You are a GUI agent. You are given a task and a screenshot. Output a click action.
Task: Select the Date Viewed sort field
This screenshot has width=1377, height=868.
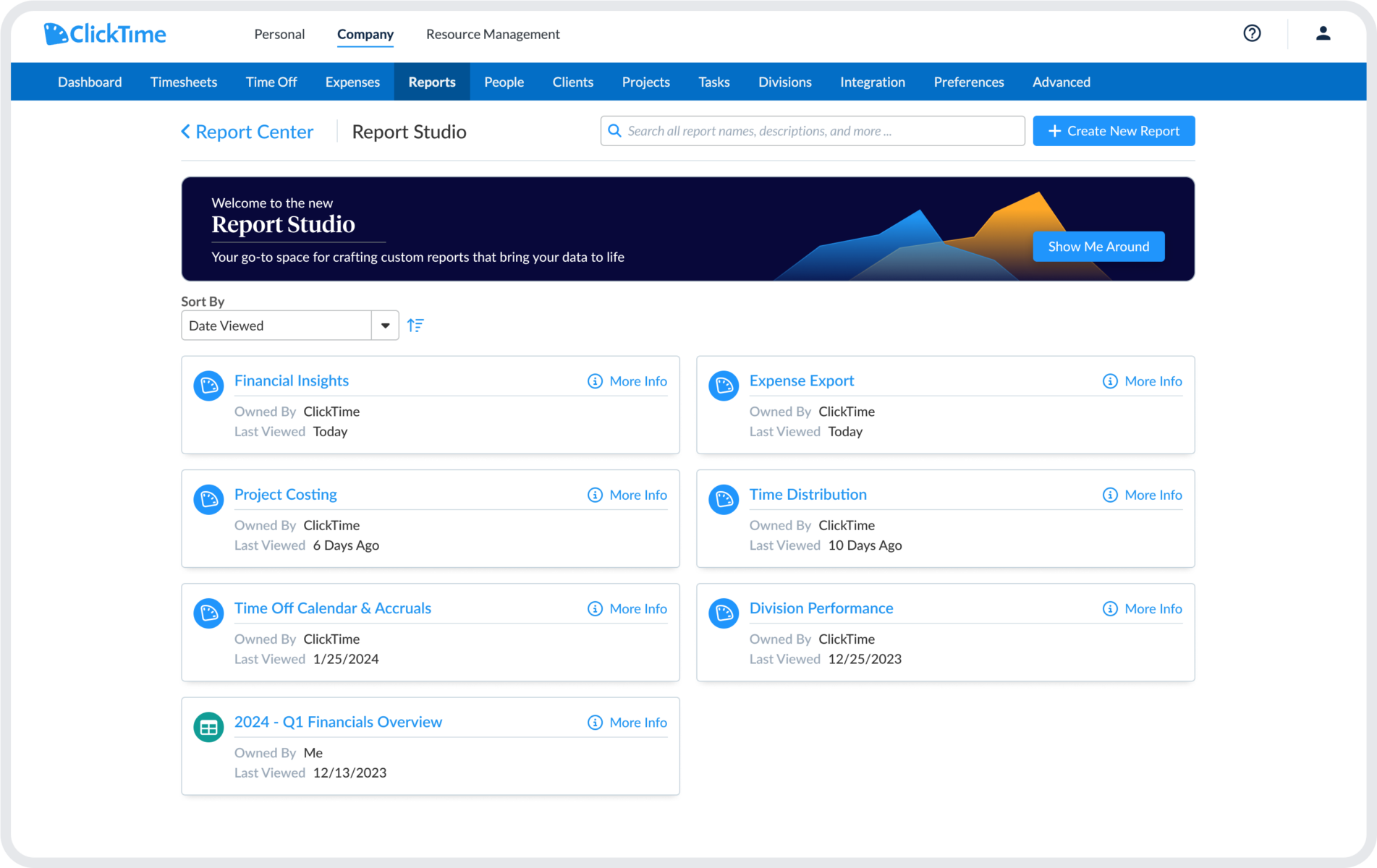tap(276, 325)
